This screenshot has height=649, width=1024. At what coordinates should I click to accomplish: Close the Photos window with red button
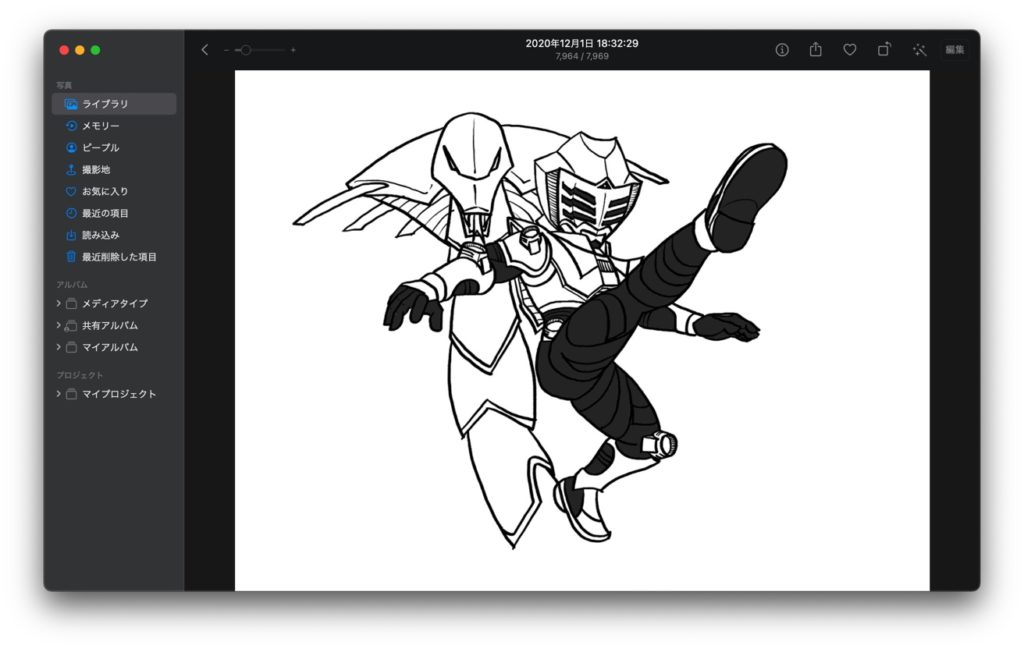coord(64,50)
